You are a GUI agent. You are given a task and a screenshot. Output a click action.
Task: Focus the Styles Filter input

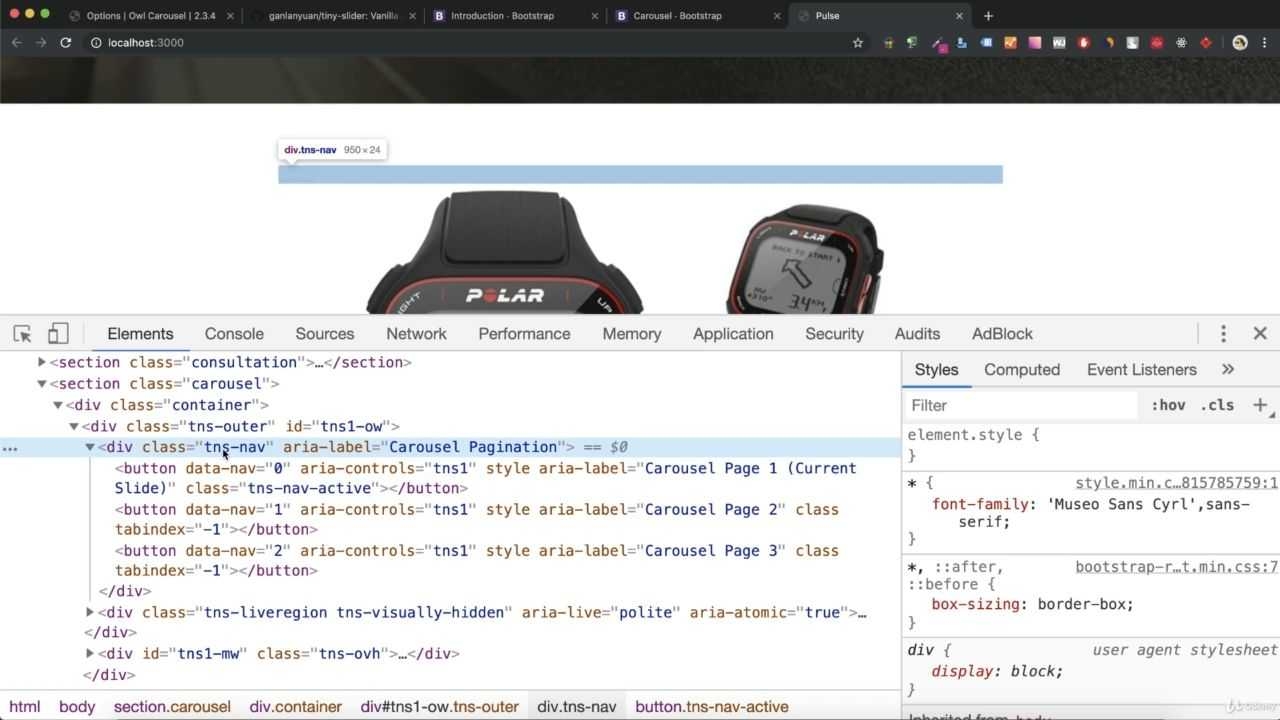point(1022,405)
